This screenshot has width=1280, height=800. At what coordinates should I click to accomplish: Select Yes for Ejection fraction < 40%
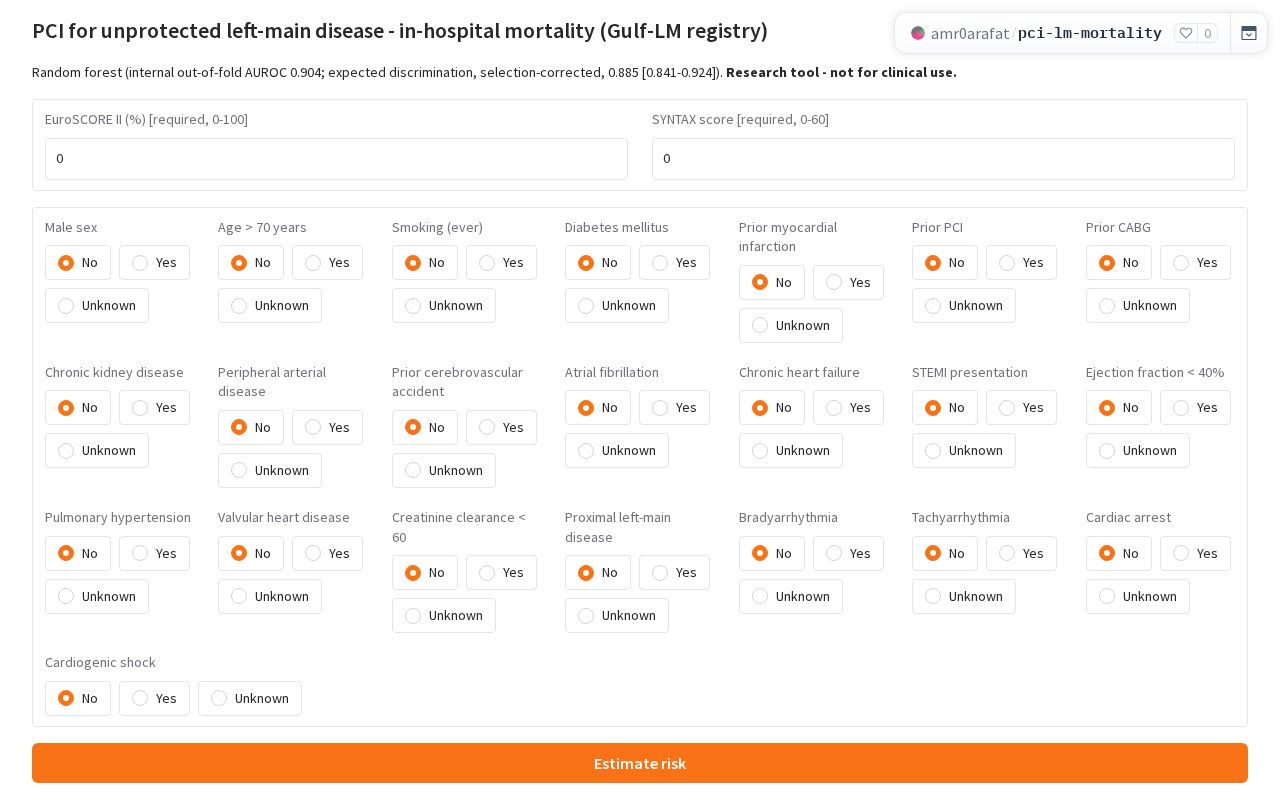[1195, 407]
